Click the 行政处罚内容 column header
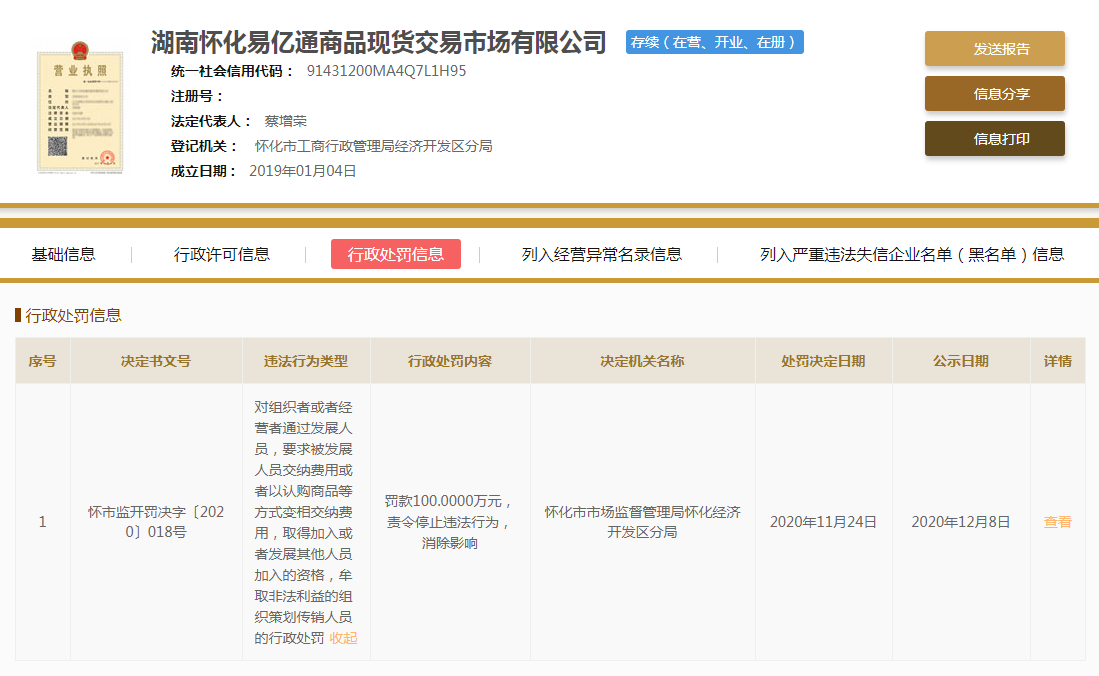This screenshot has width=1099, height=676. coord(450,361)
